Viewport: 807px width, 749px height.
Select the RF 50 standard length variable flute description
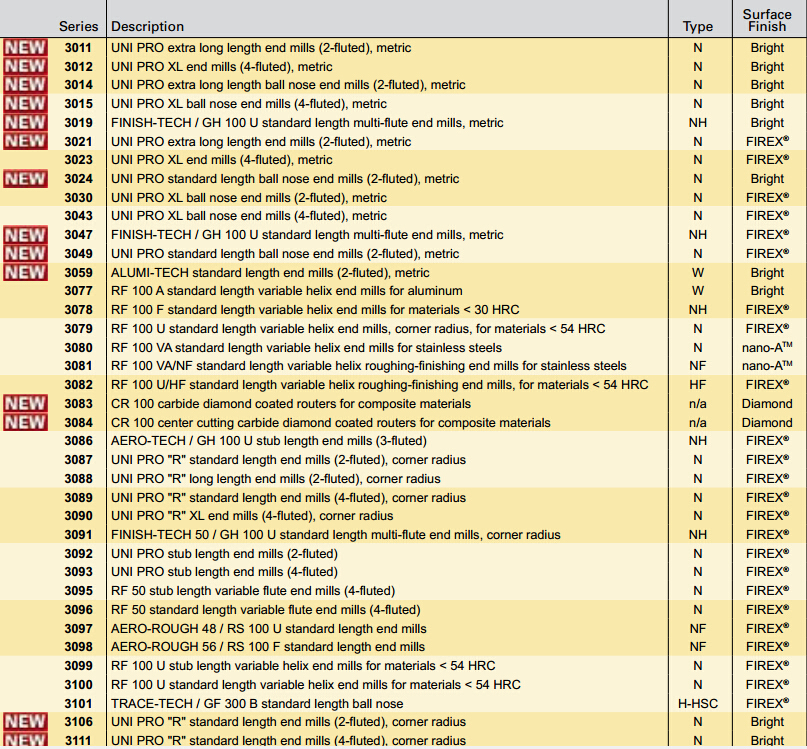pos(266,610)
